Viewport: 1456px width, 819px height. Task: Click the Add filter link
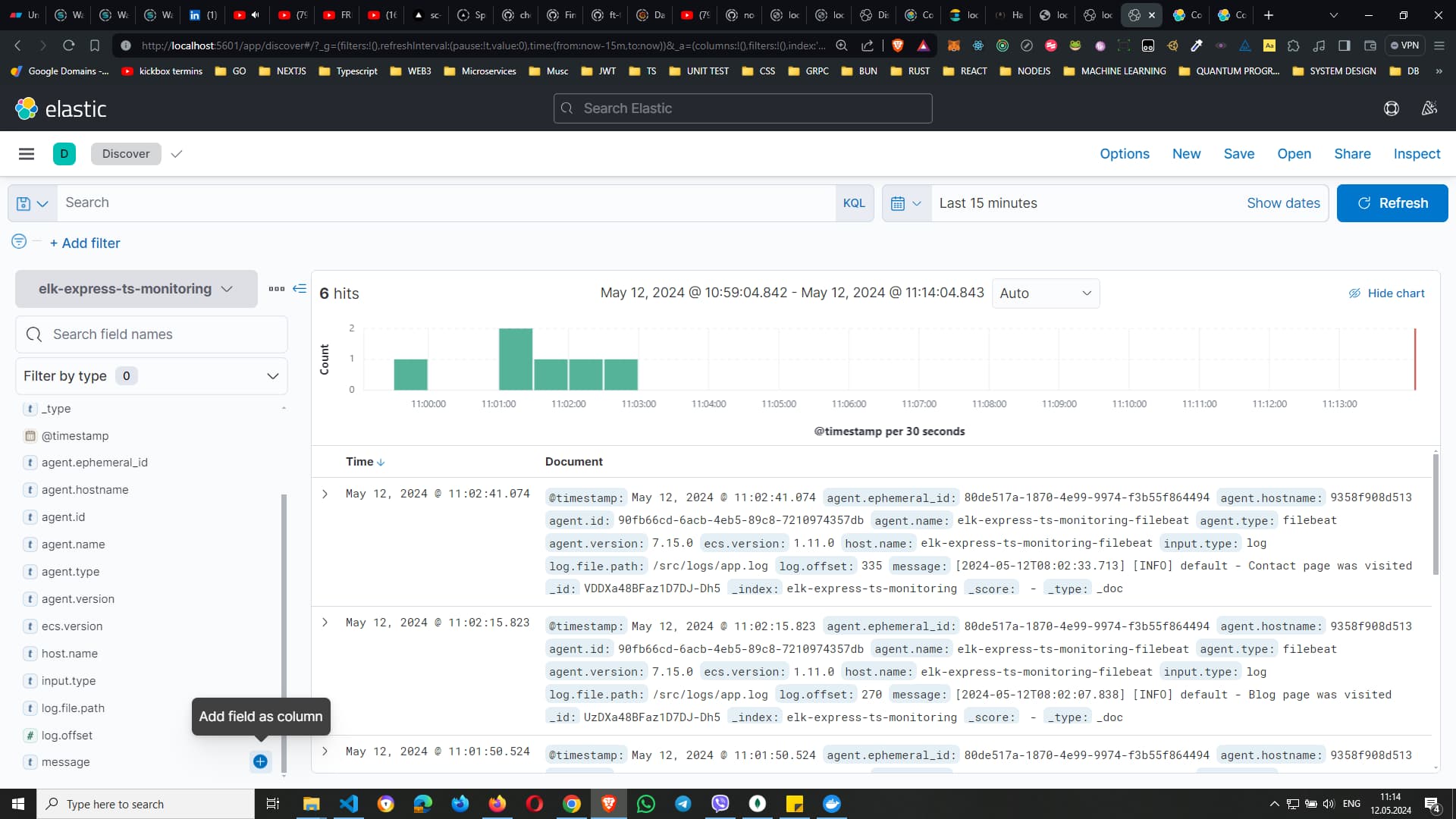tap(85, 243)
